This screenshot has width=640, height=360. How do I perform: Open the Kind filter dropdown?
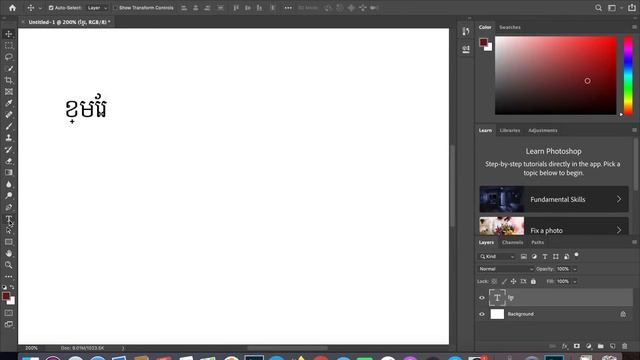click(497, 256)
